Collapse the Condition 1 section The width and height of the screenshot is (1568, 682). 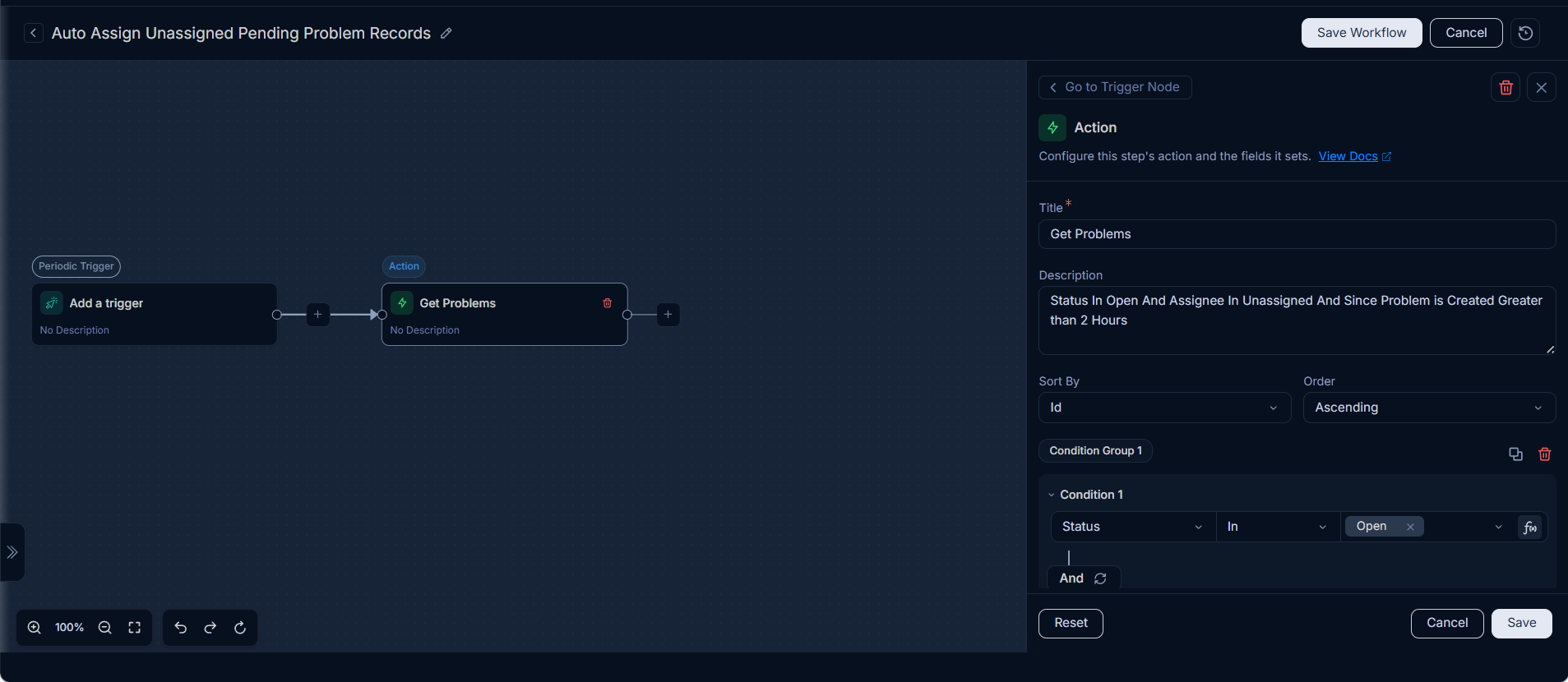tap(1052, 495)
